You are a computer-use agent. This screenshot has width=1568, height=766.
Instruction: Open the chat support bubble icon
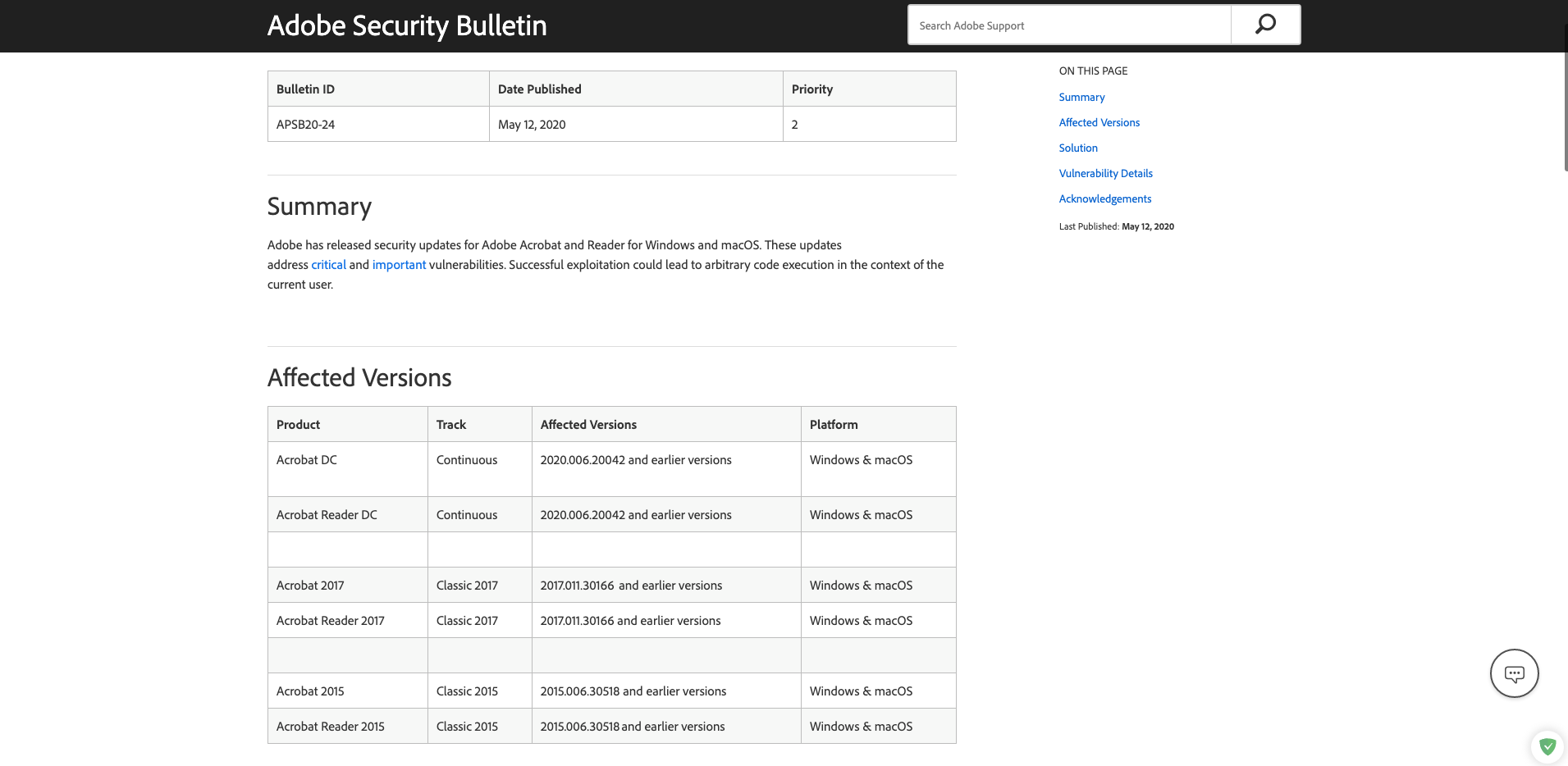pos(1514,673)
